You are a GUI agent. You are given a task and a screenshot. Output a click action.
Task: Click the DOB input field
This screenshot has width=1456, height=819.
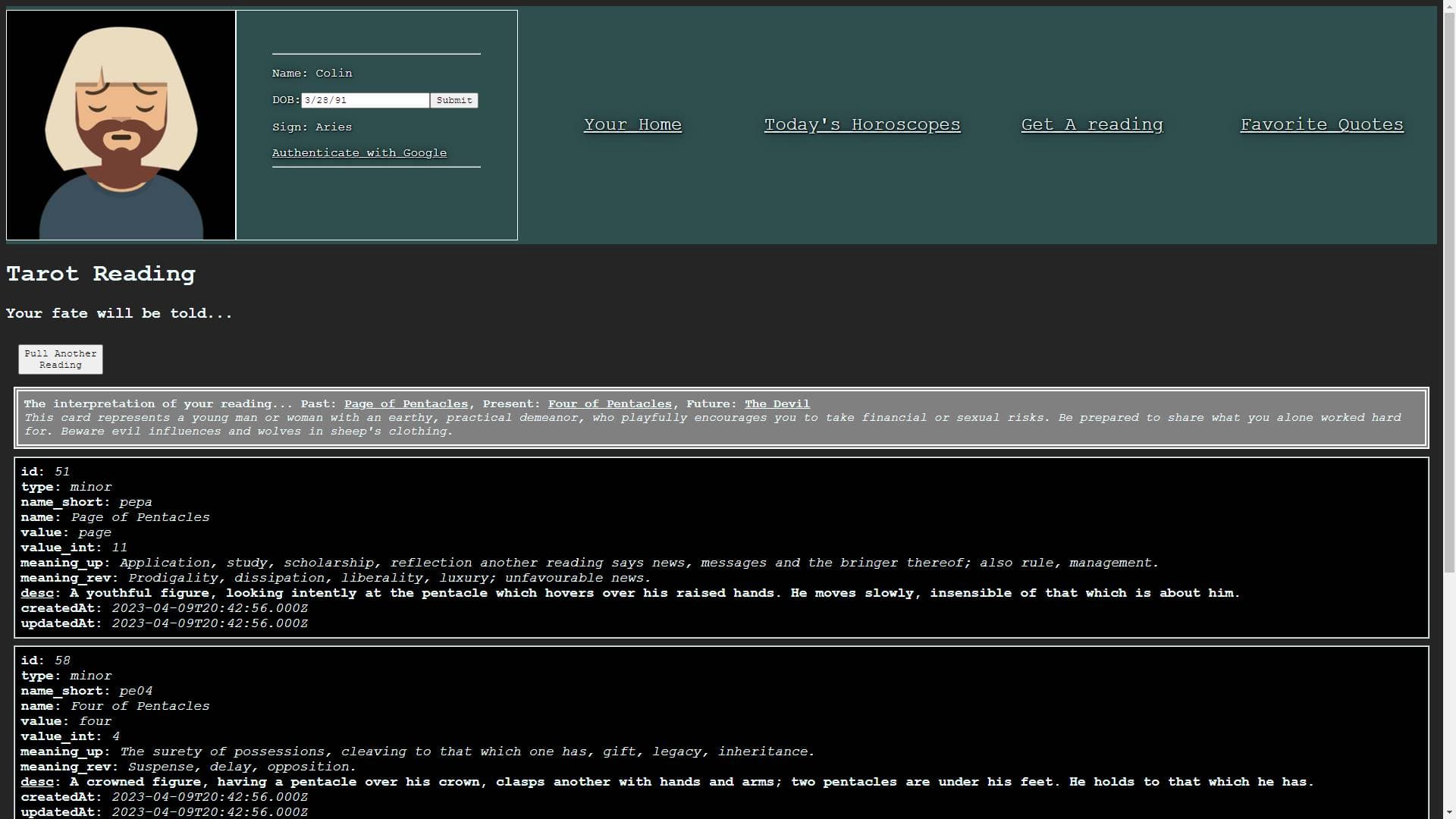(365, 100)
